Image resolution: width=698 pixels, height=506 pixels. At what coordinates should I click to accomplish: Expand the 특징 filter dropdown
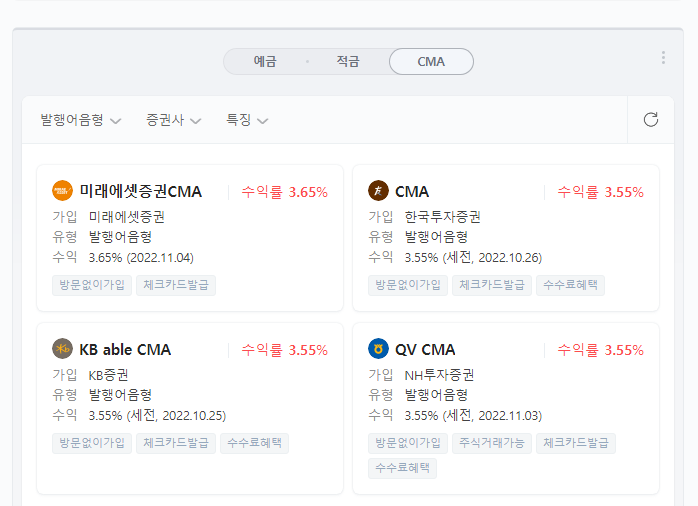(x=247, y=120)
